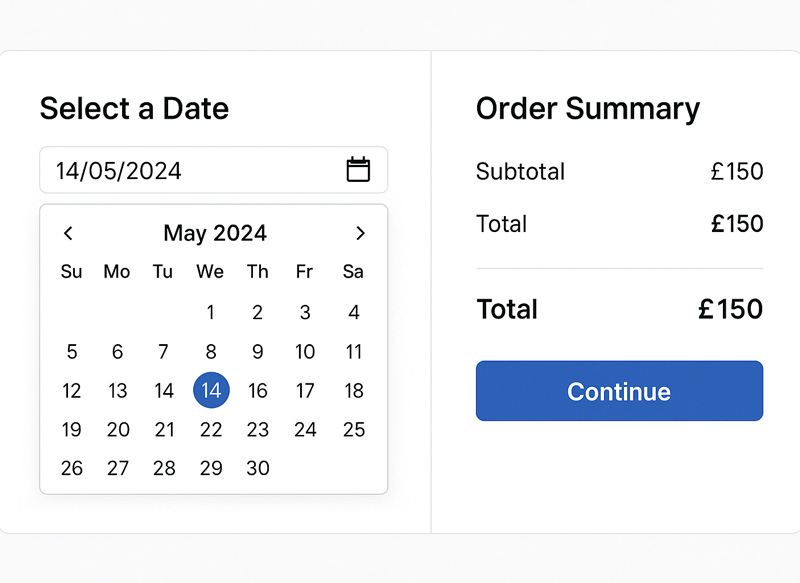Viewport: 800px width, 583px height.
Task: Choose May 4 on Saturday column
Action: point(354,312)
